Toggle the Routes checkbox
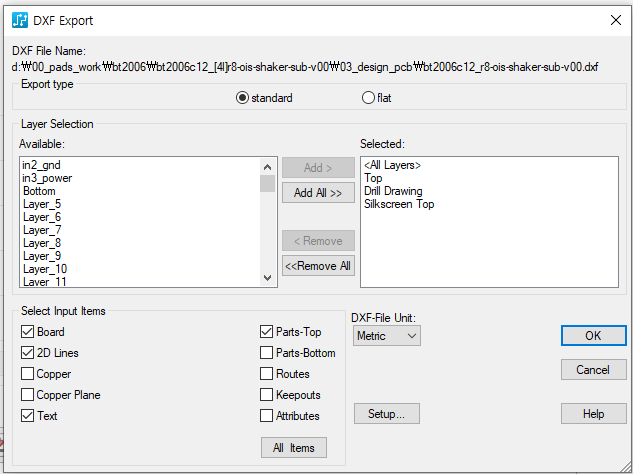The image size is (633, 474). point(267,374)
